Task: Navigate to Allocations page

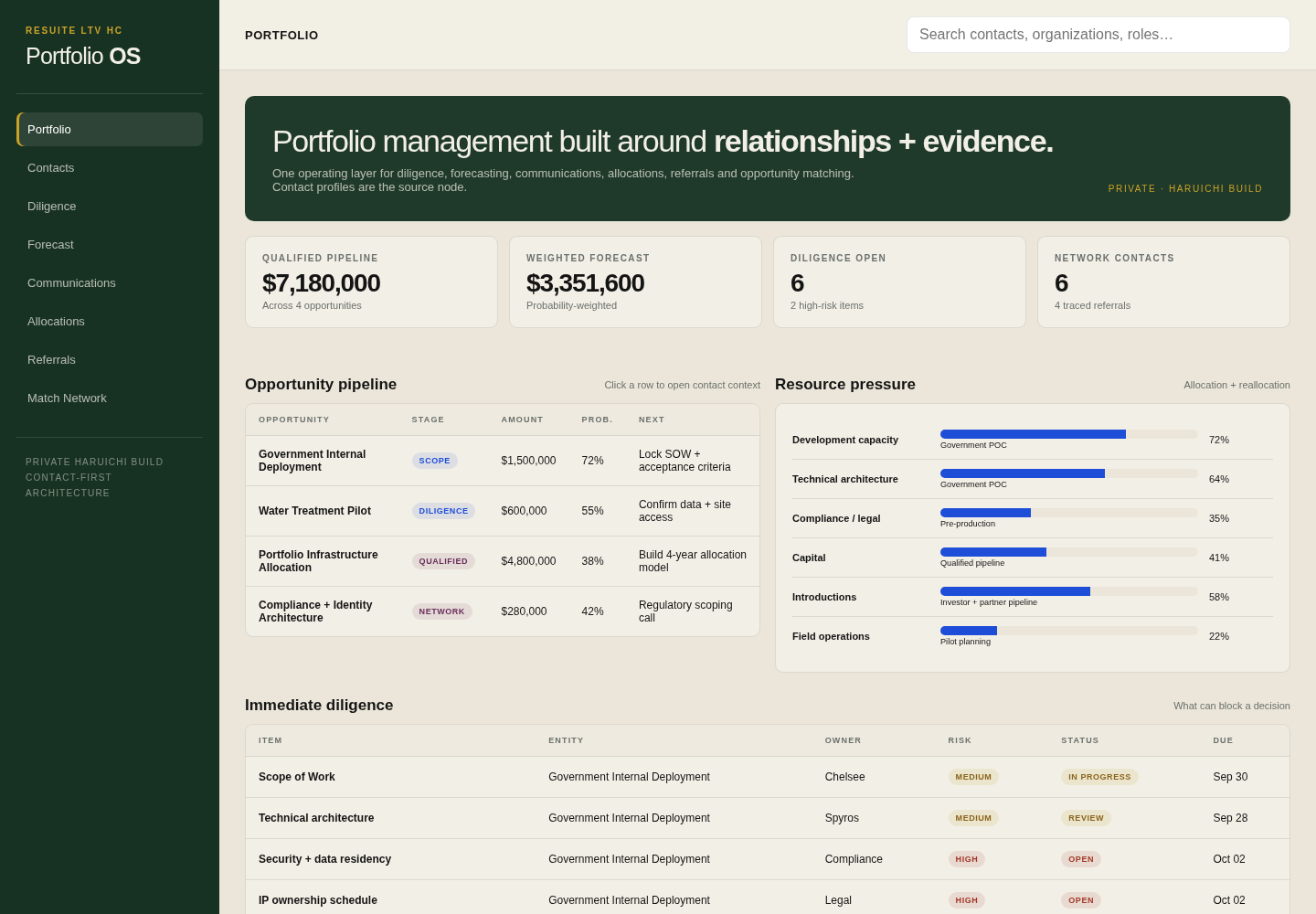Action: [x=110, y=322]
